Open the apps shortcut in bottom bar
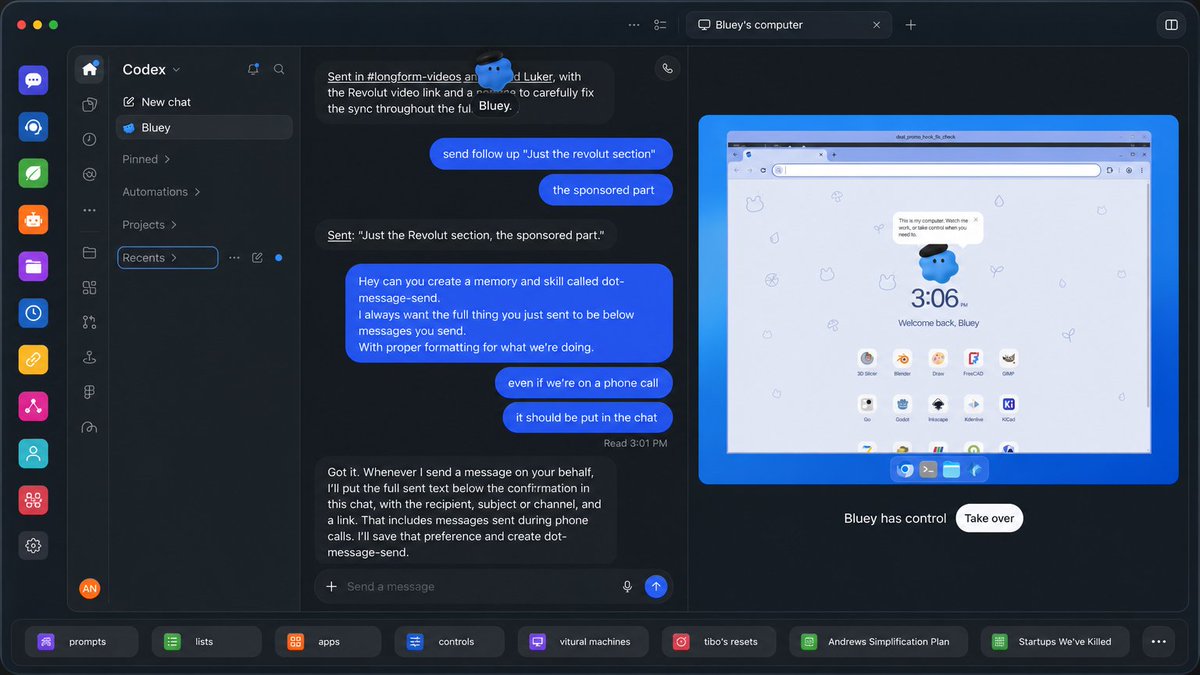 328,642
